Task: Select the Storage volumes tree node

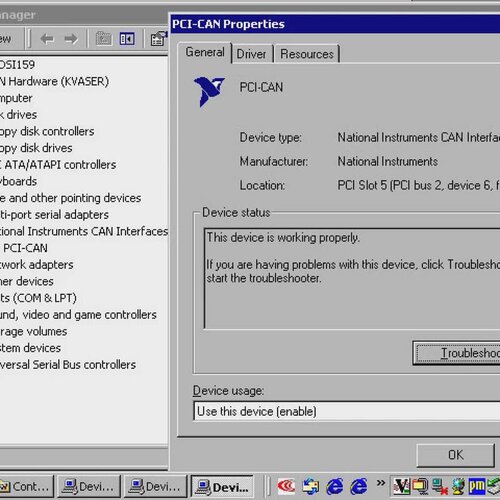Action: (x=33, y=331)
